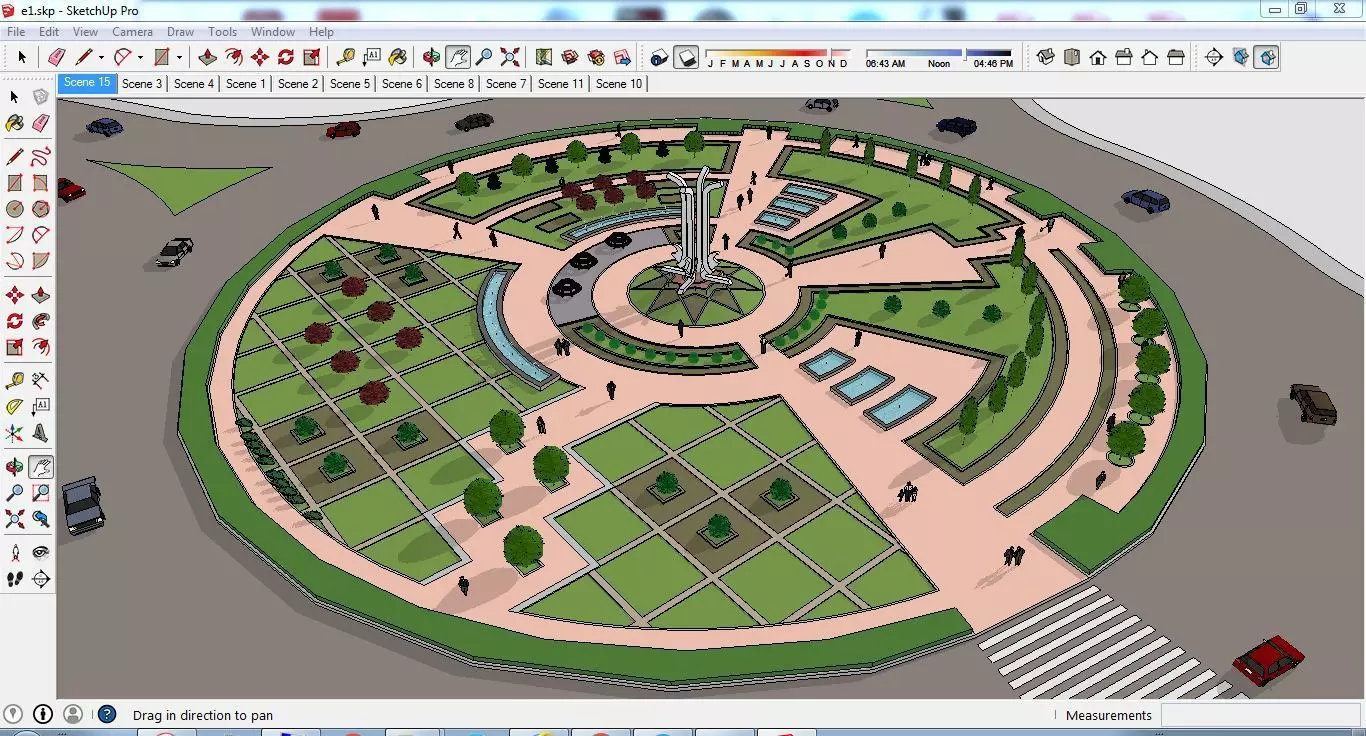
Task: Pick the Push/Pull tool in top toolbar
Action: pos(208,57)
